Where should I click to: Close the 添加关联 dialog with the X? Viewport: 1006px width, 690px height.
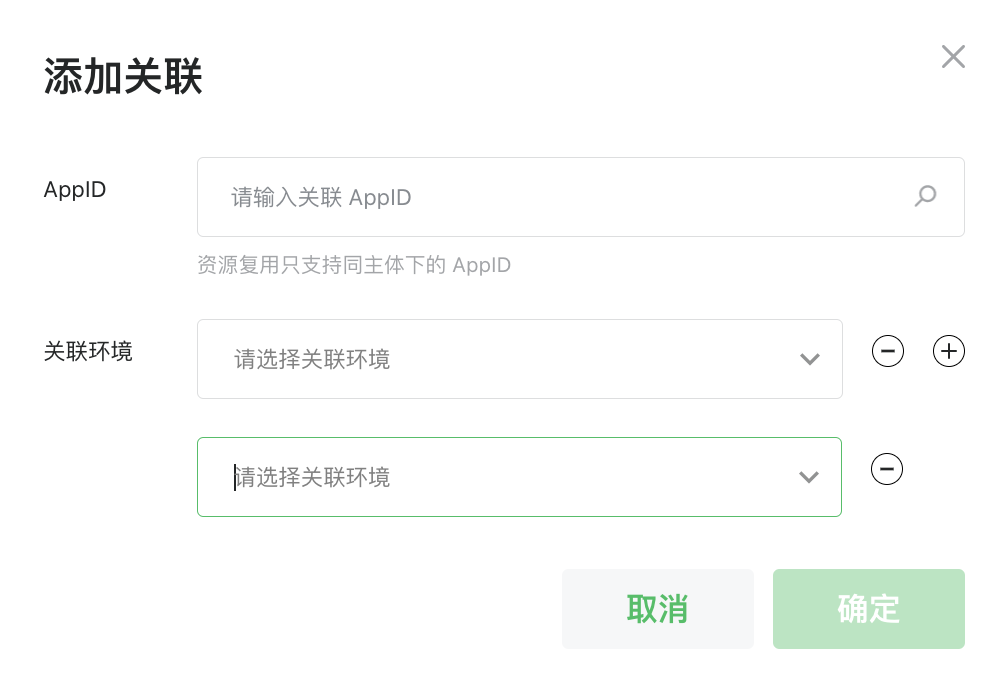[953, 56]
